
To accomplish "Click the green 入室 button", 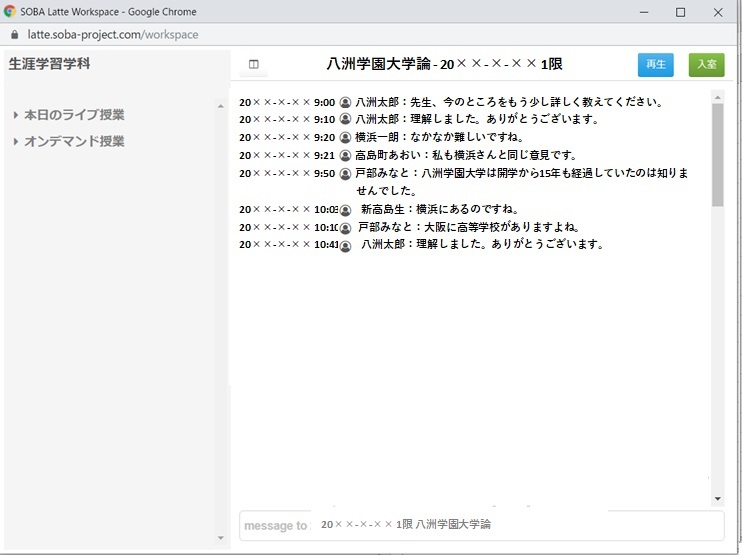I will pyautogui.click(x=707, y=64).
